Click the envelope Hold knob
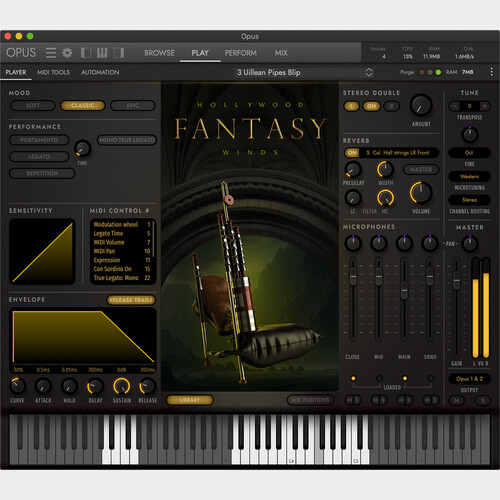Viewport: 500px width, 500px height. [69, 386]
